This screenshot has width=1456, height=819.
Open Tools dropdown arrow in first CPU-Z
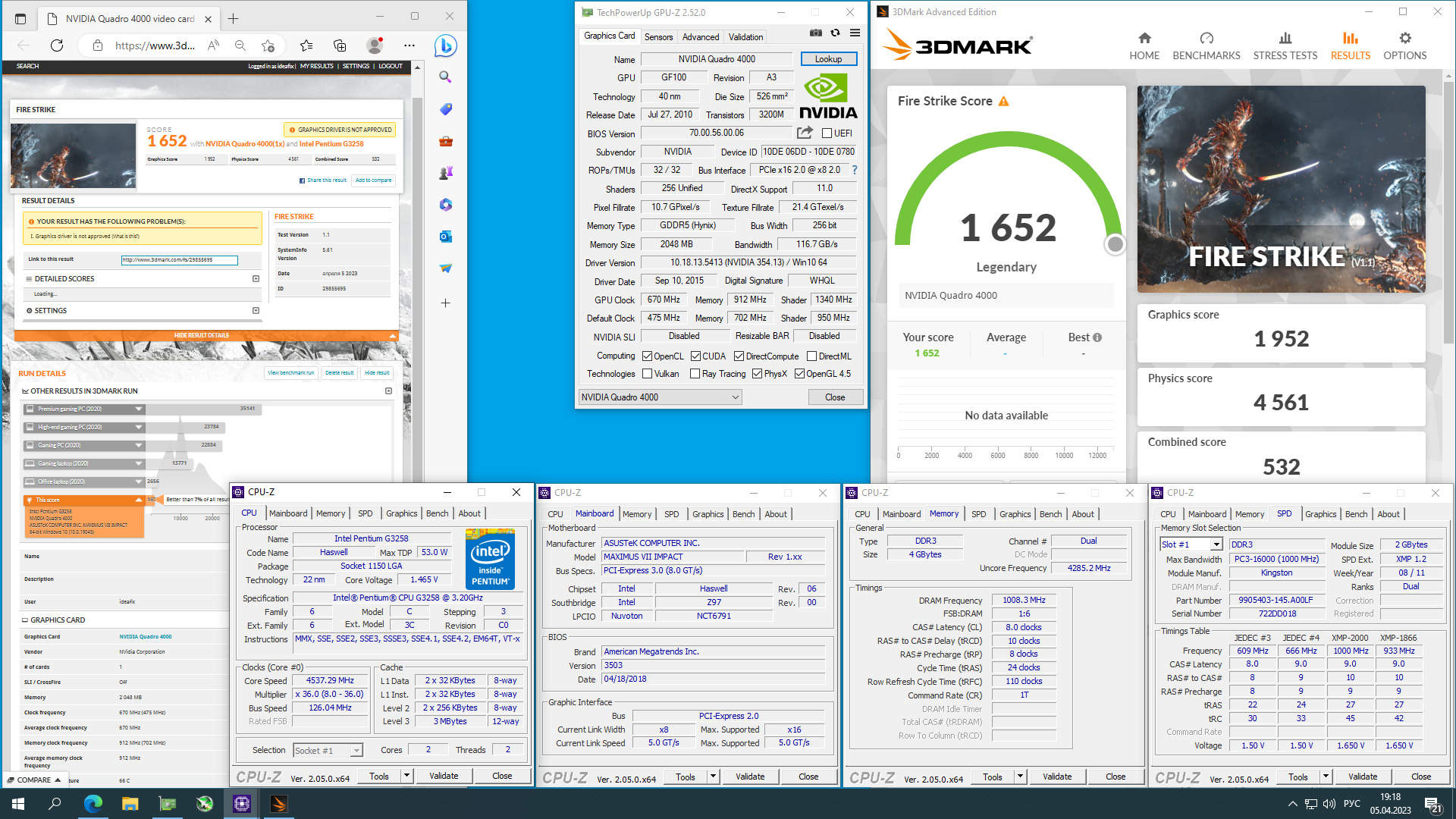coord(407,776)
